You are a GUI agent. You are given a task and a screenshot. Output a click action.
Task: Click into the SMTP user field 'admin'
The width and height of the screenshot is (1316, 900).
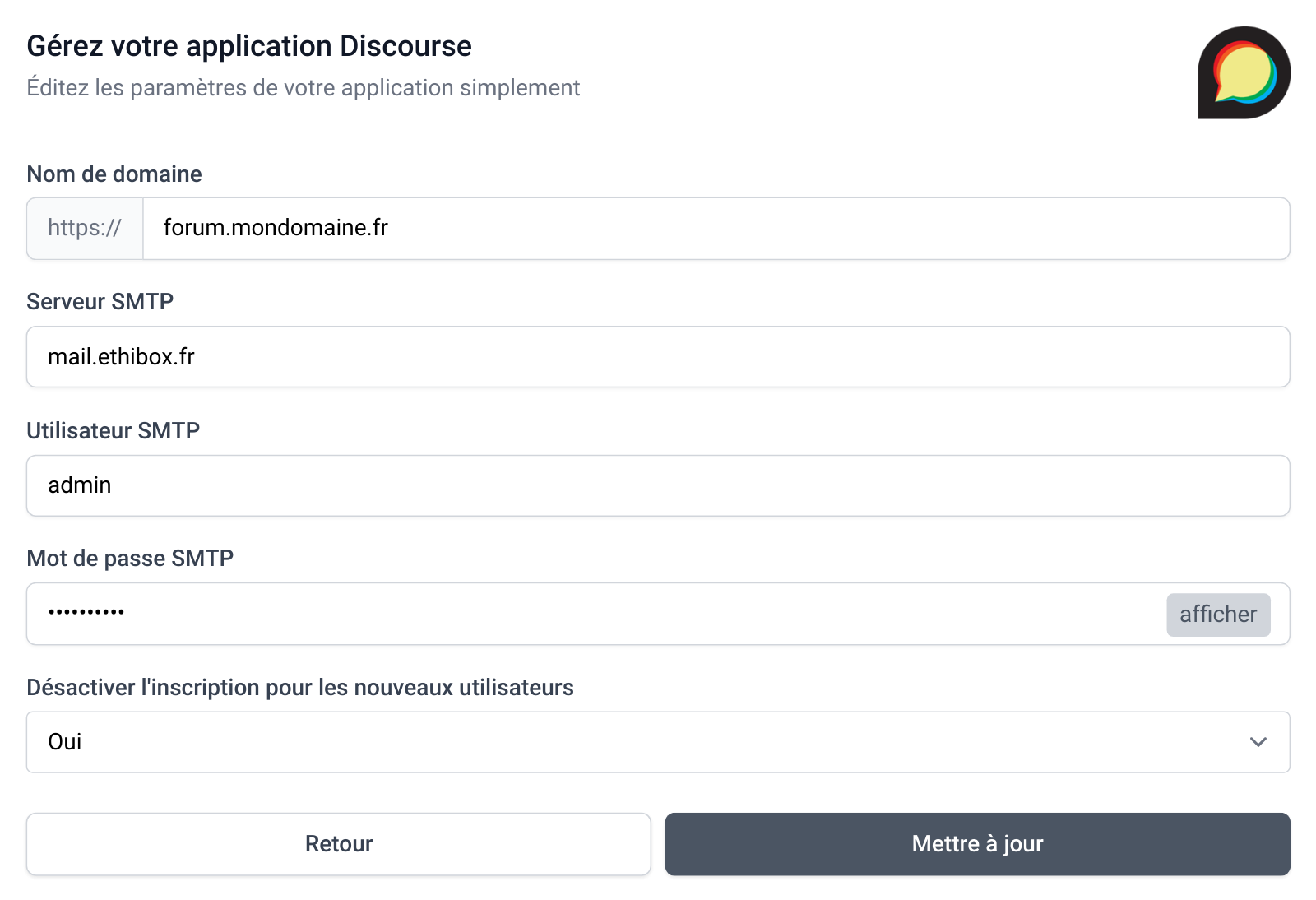coord(80,485)
